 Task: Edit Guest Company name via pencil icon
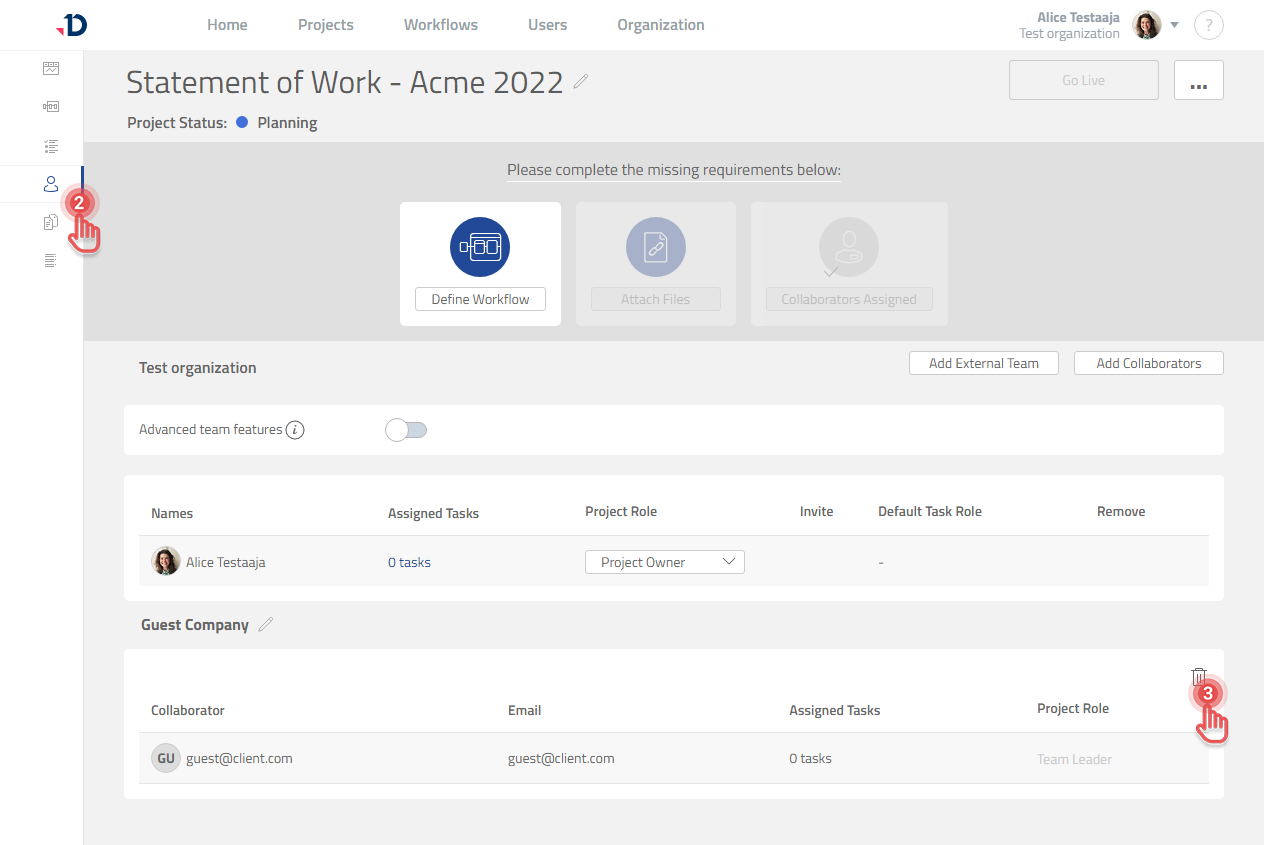click(x=265, y=625)
